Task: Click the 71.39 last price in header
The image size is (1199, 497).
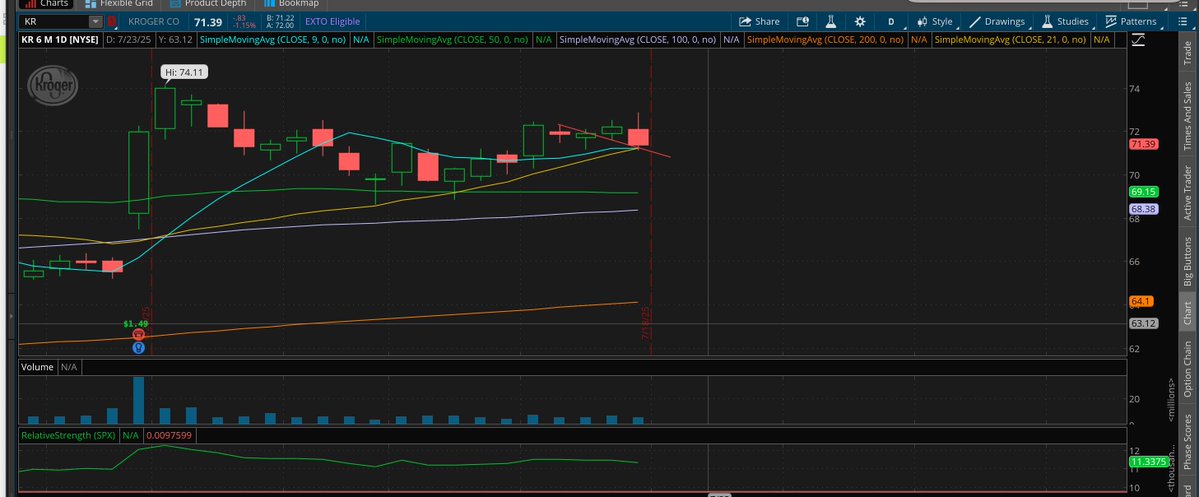Action: click(207, 21)
